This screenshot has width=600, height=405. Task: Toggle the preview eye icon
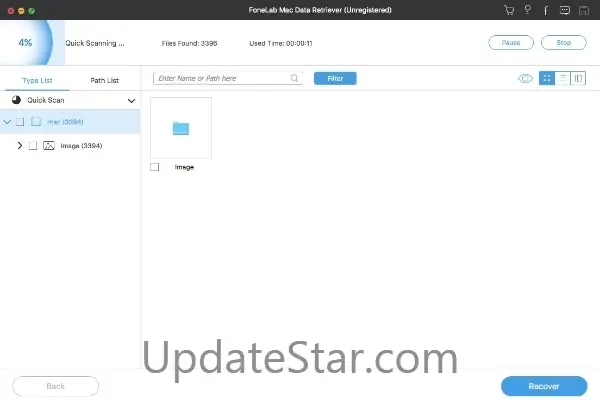pos(525,78)
